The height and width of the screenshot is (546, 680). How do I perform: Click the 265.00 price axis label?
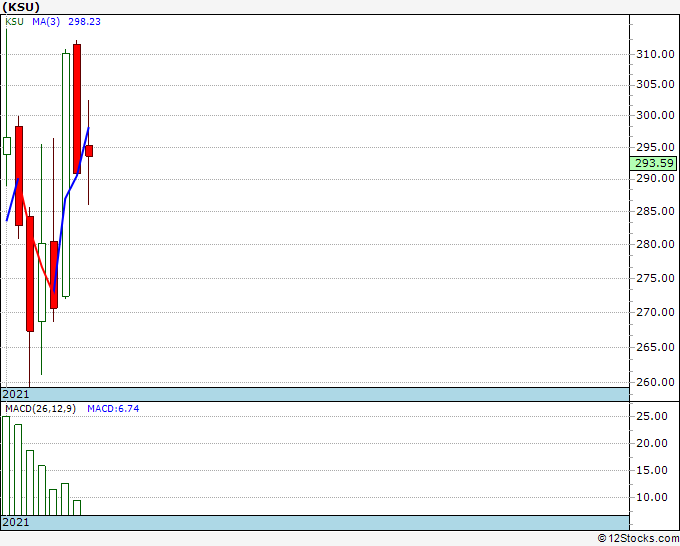pos(655,347)
